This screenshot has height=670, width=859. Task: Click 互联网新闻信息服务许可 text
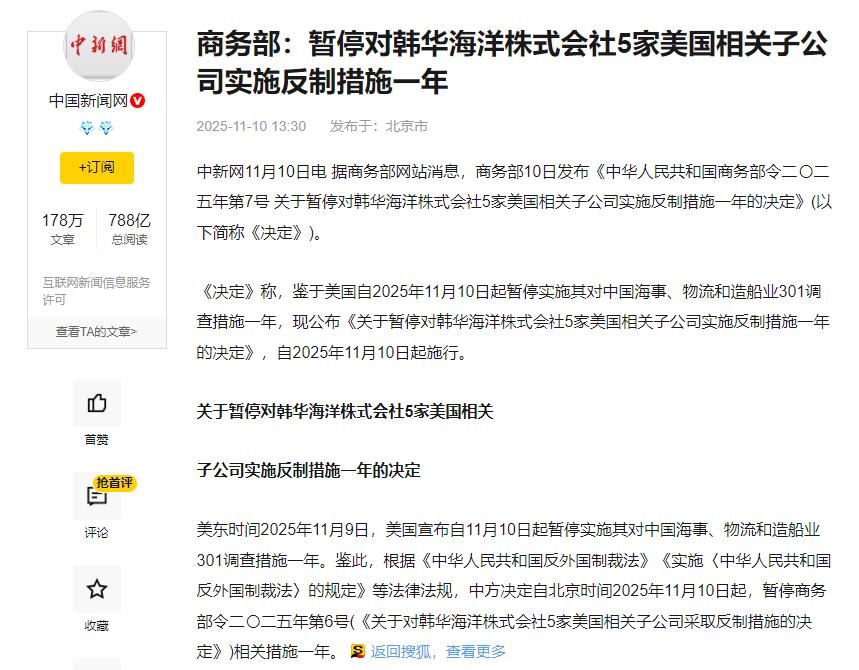(96, 291)
